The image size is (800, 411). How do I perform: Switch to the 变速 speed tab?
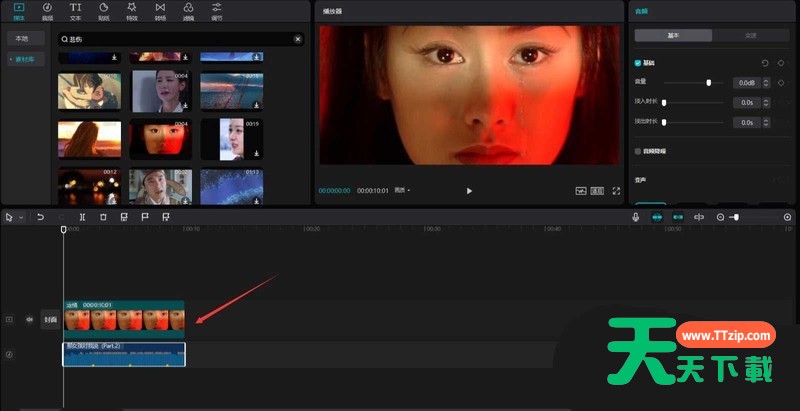pyautogui.click(x=751, y=35)
